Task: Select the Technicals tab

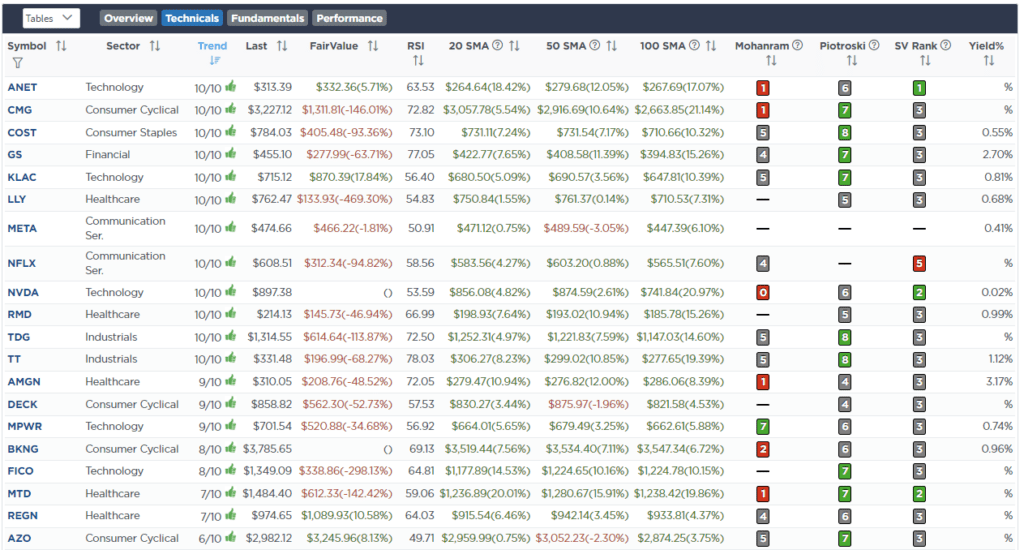Action: (192, 18)
